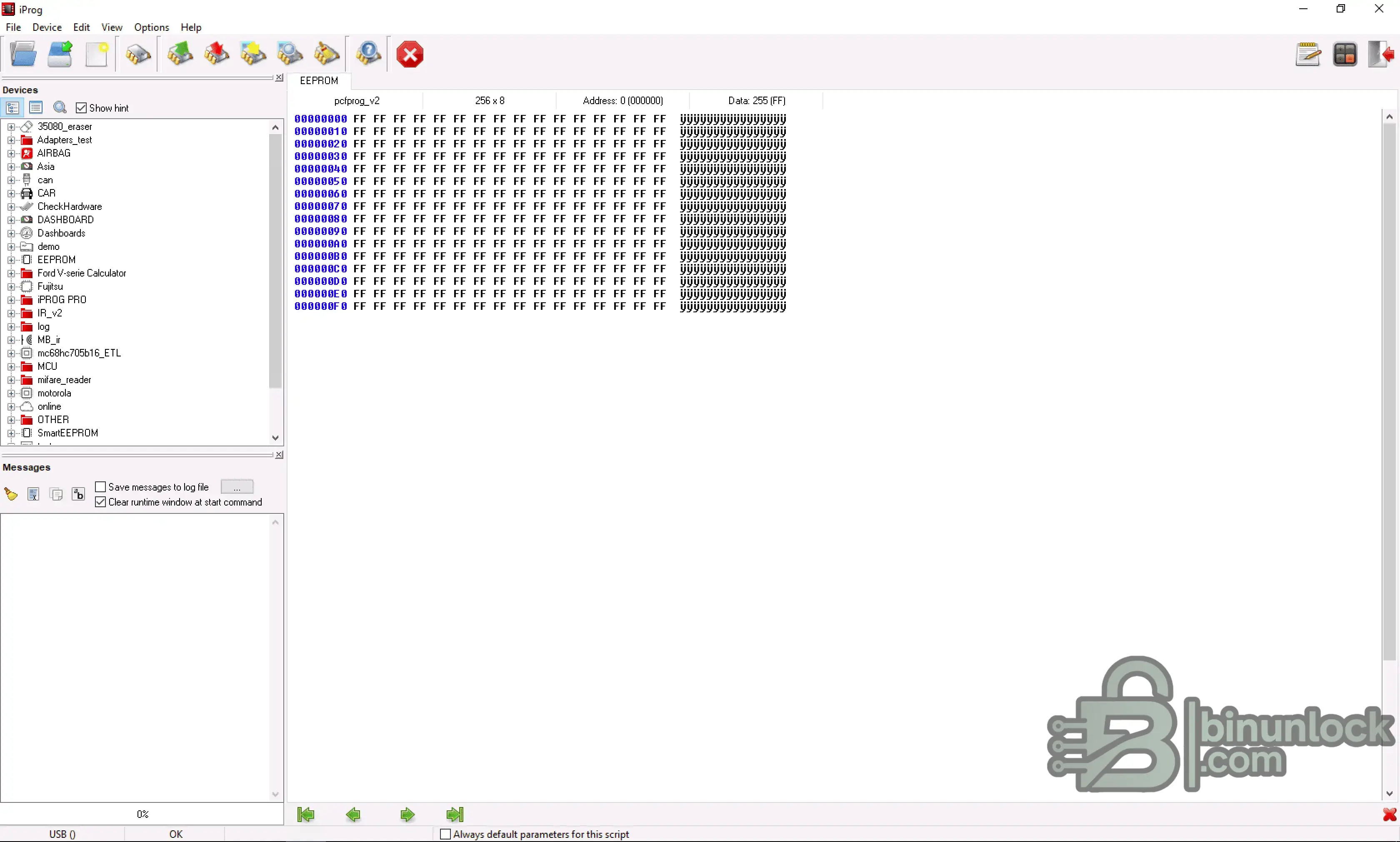Screen dimensions: 1400x842
Task: Click the Devices tree scrollbar thumb
Action: [x=275, y=261]
